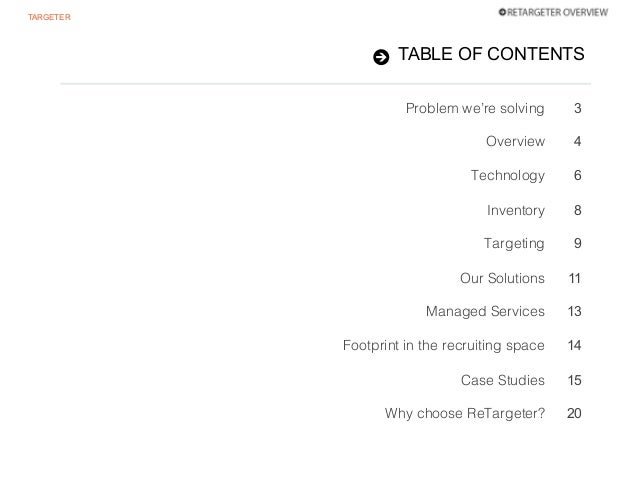Open the 'Problem we're solving' entry
This screenshot has height=479, width=638.
pyautogui.click(x=475, y=109)
